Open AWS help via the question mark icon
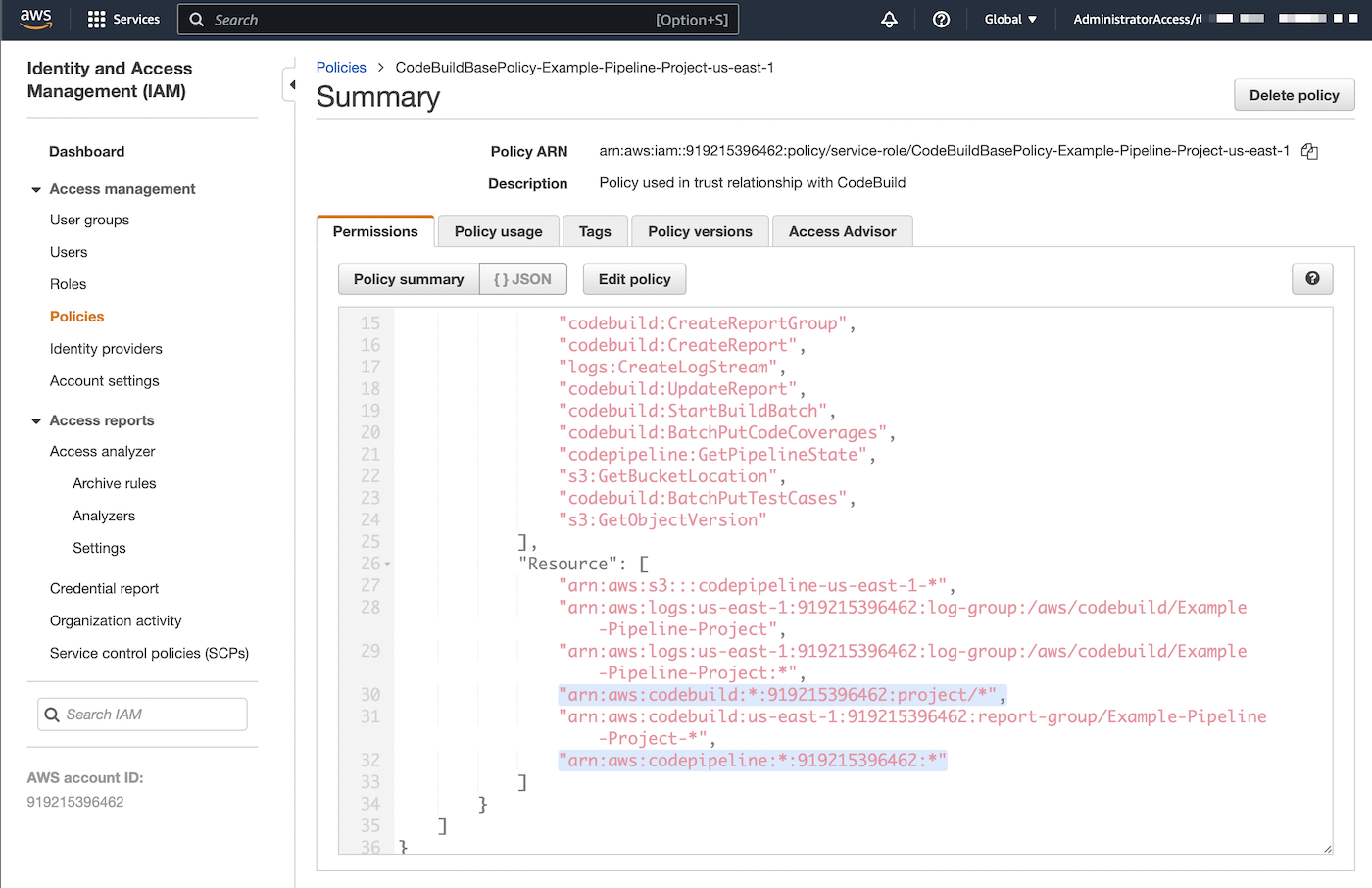1372x888 pixels. tap(941, 18)
